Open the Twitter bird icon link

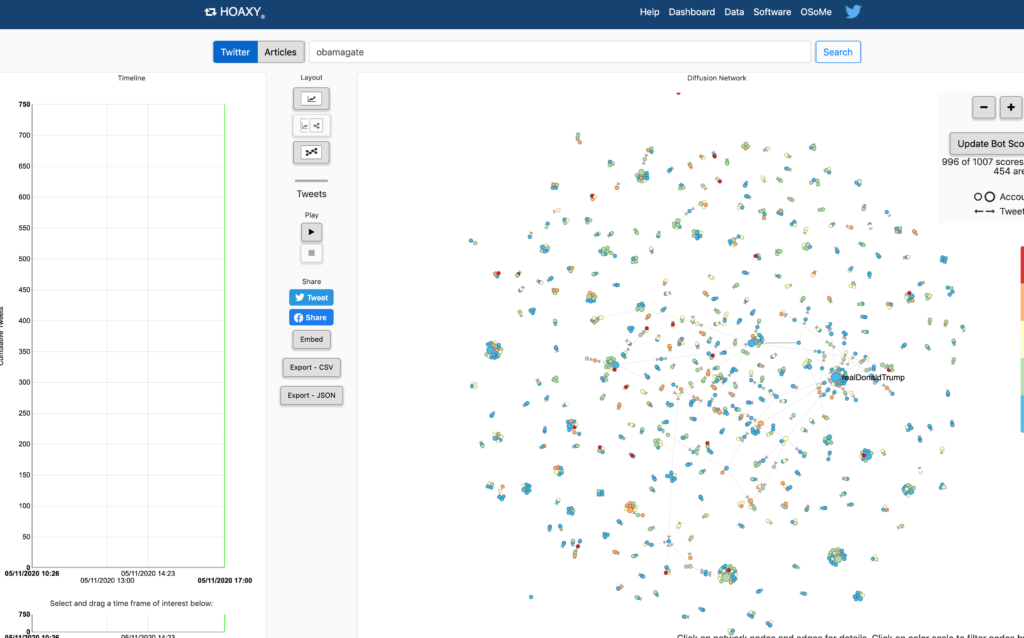[x=853, y=12]
